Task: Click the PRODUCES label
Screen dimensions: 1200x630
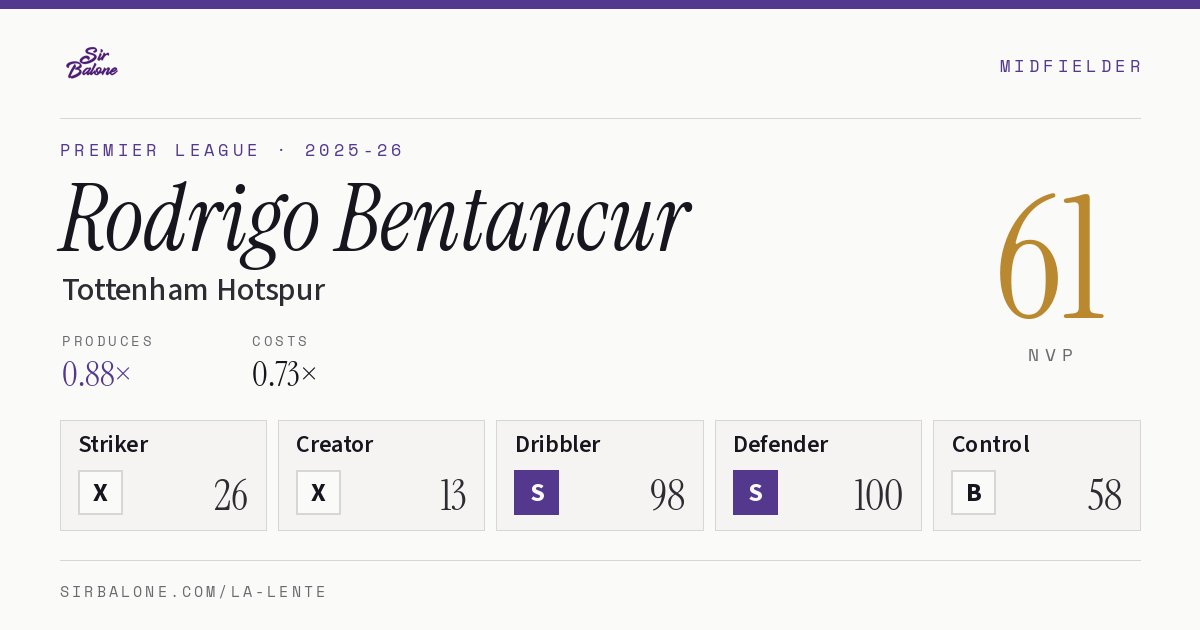Action: pos(108,341)
